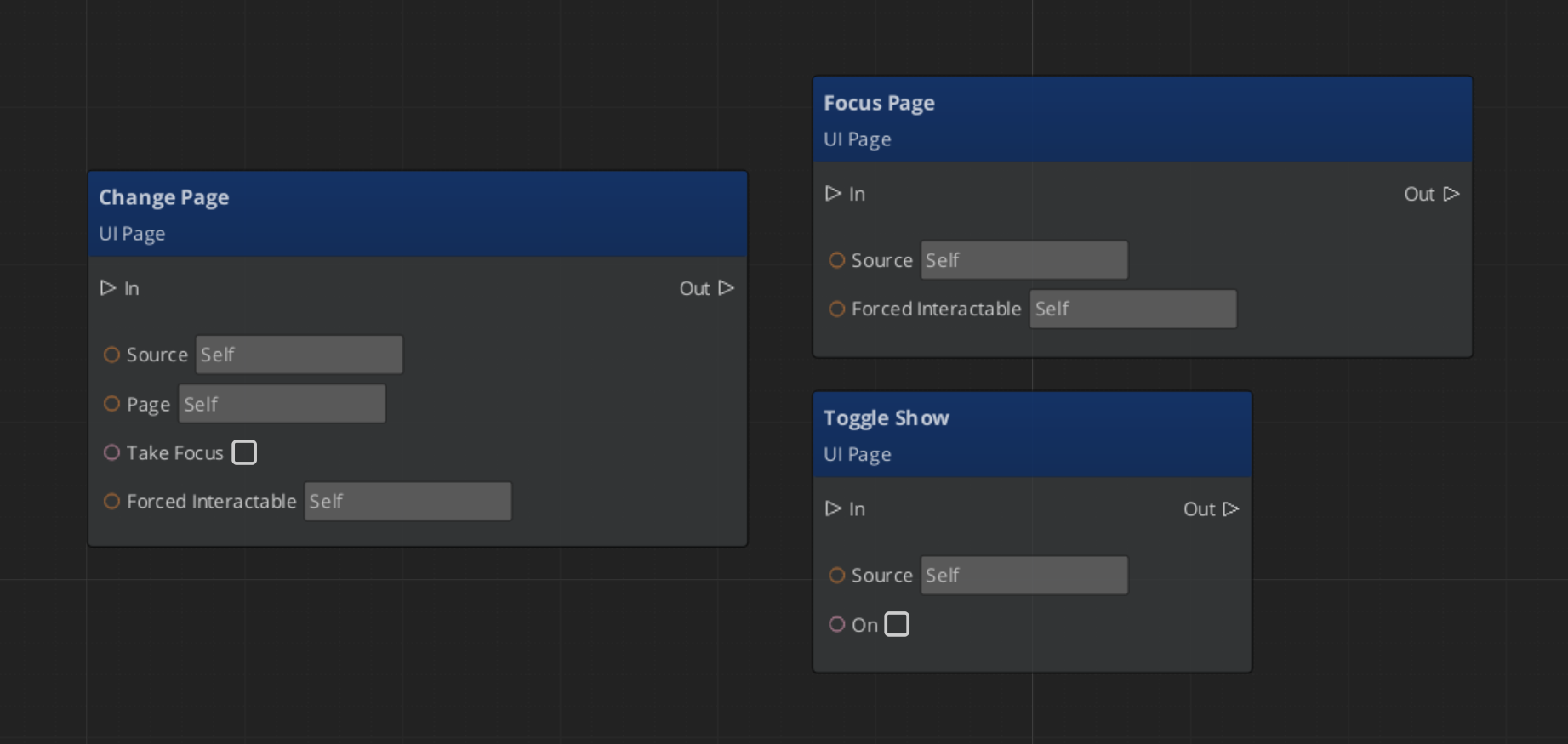Click the In execution port on Toggle Show

[x=833, y=508]
